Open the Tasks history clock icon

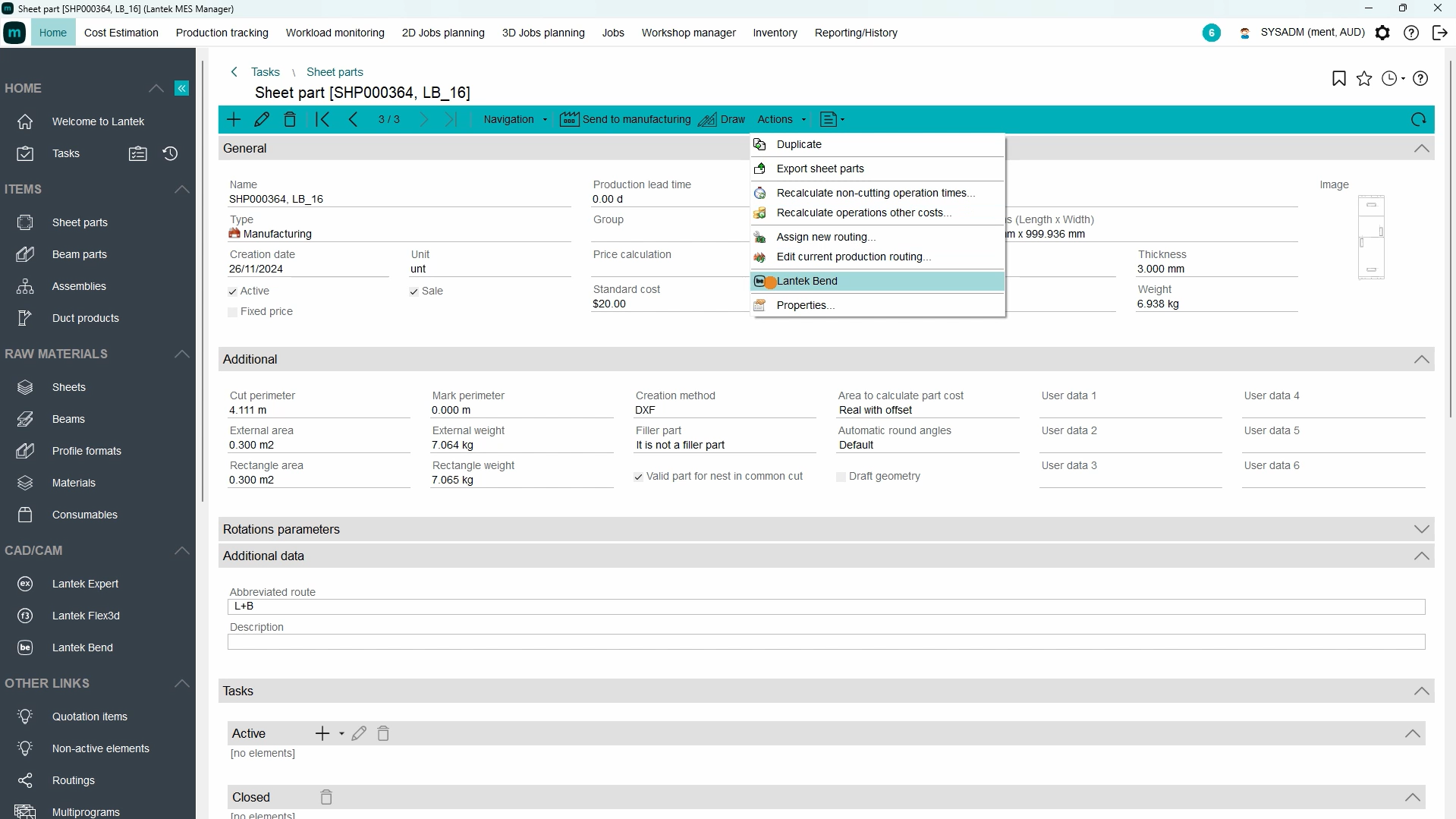[x=170, y=153]
